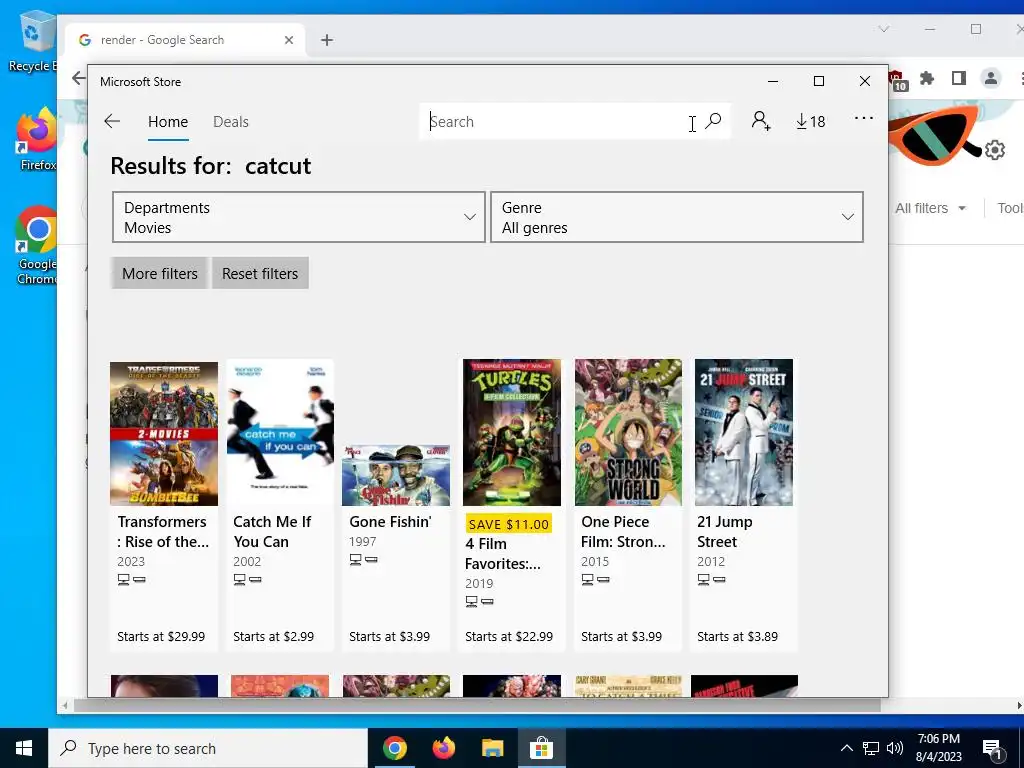Open the Windows Start menu
This screenshot has height=768, width=1024.
(24, 748)
